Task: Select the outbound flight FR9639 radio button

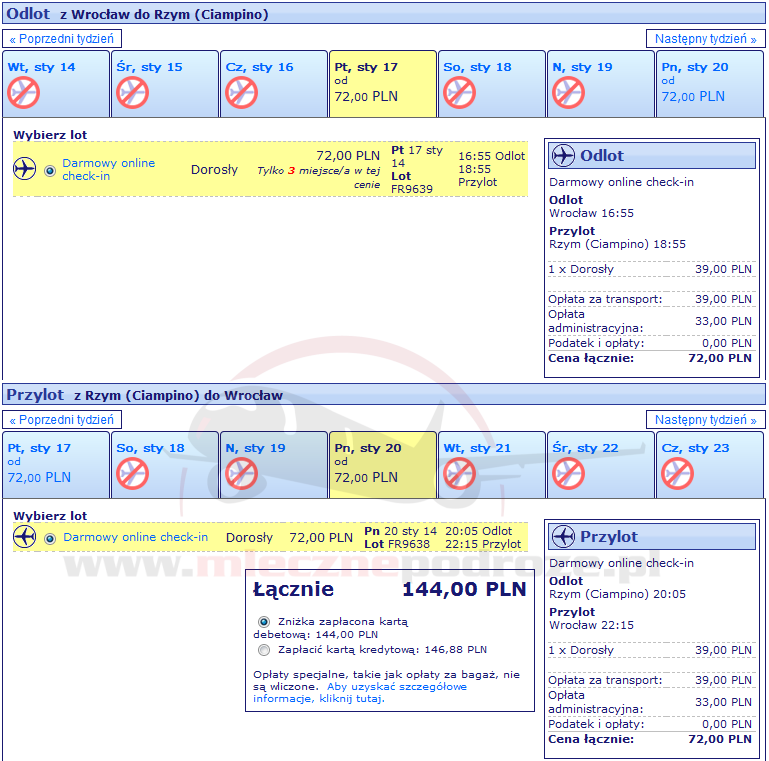Action: 50,170
